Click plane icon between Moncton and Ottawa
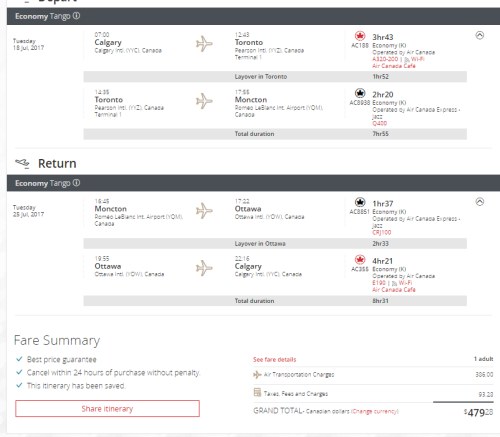500x437 pixels. point(204,211)
